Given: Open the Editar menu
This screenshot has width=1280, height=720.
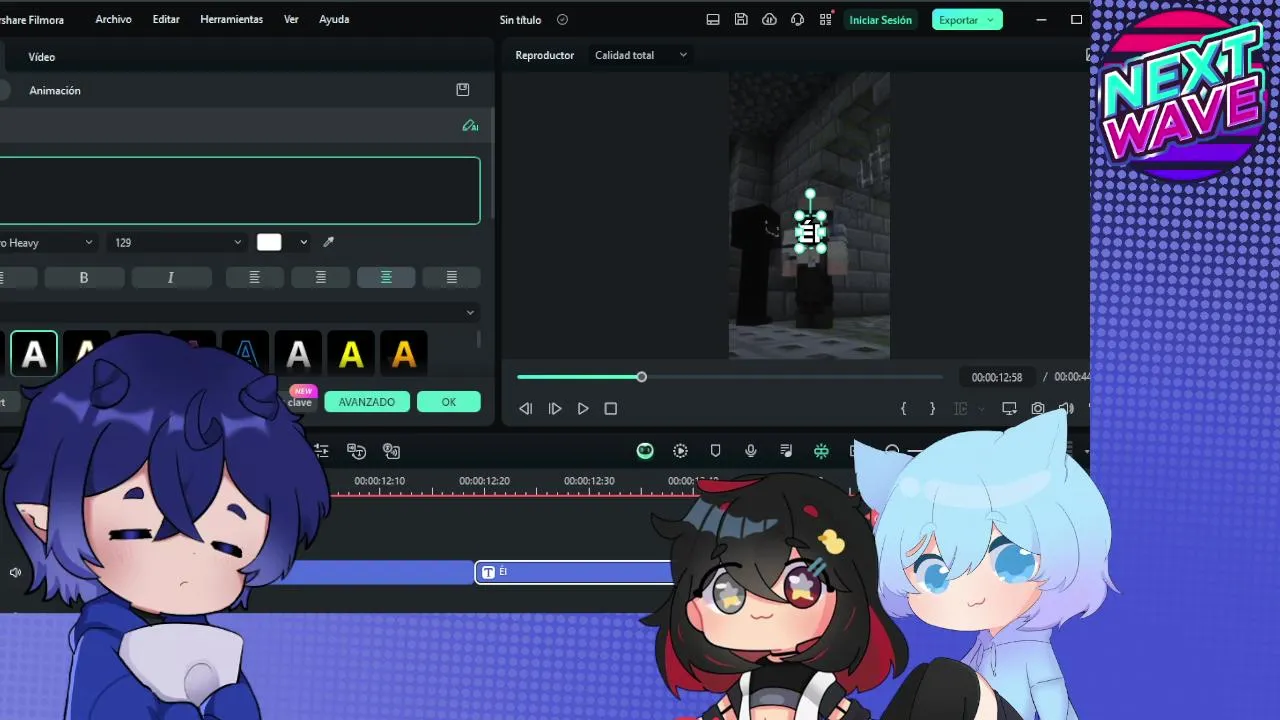Looking at the screenshot, I should 166,19.
